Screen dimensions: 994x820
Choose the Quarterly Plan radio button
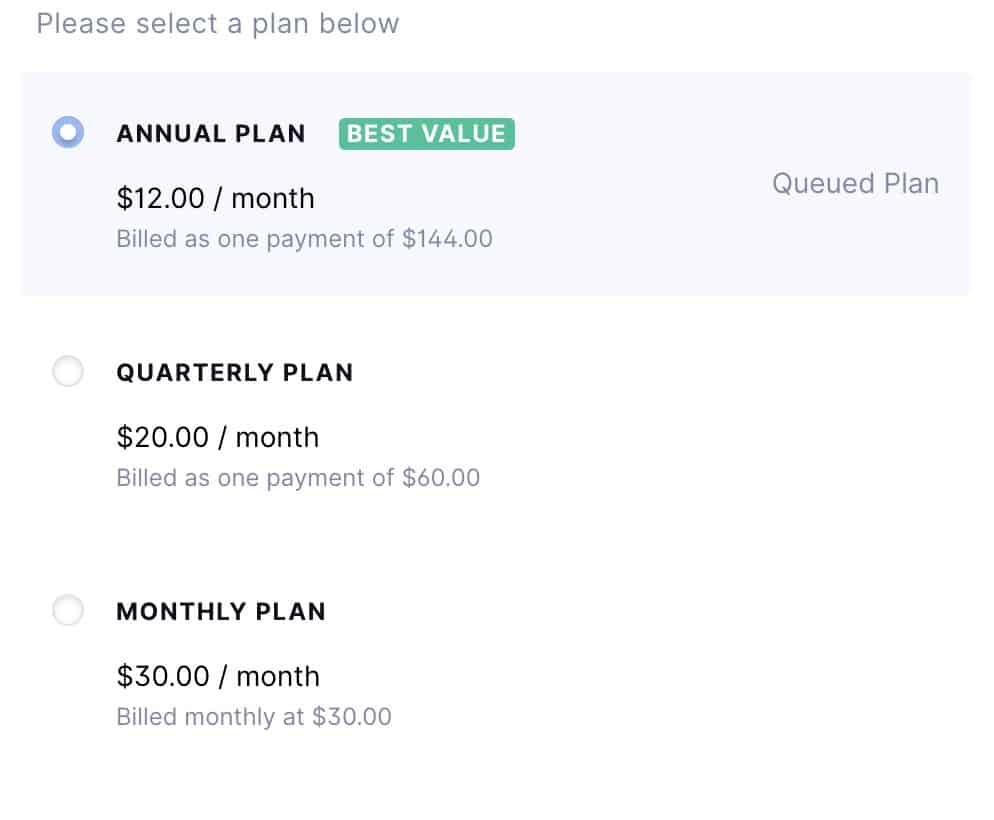tap(68, 372)
